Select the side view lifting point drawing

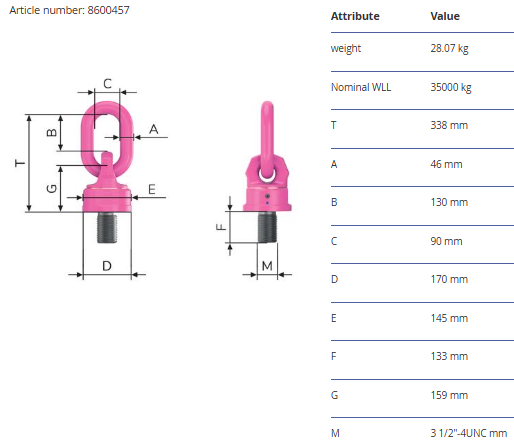point(255,189)
